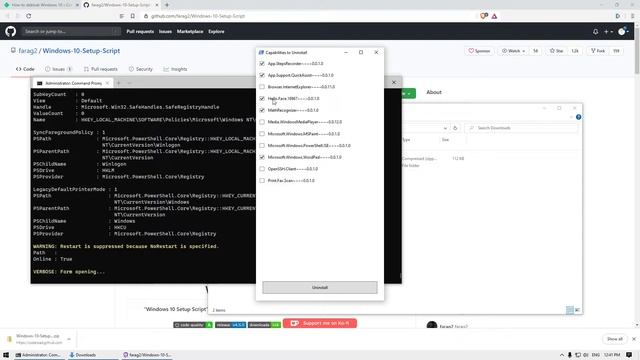Click the Brave Rewards triangle icon
Viewport: 640px width, 360px height.
[494, 16]
